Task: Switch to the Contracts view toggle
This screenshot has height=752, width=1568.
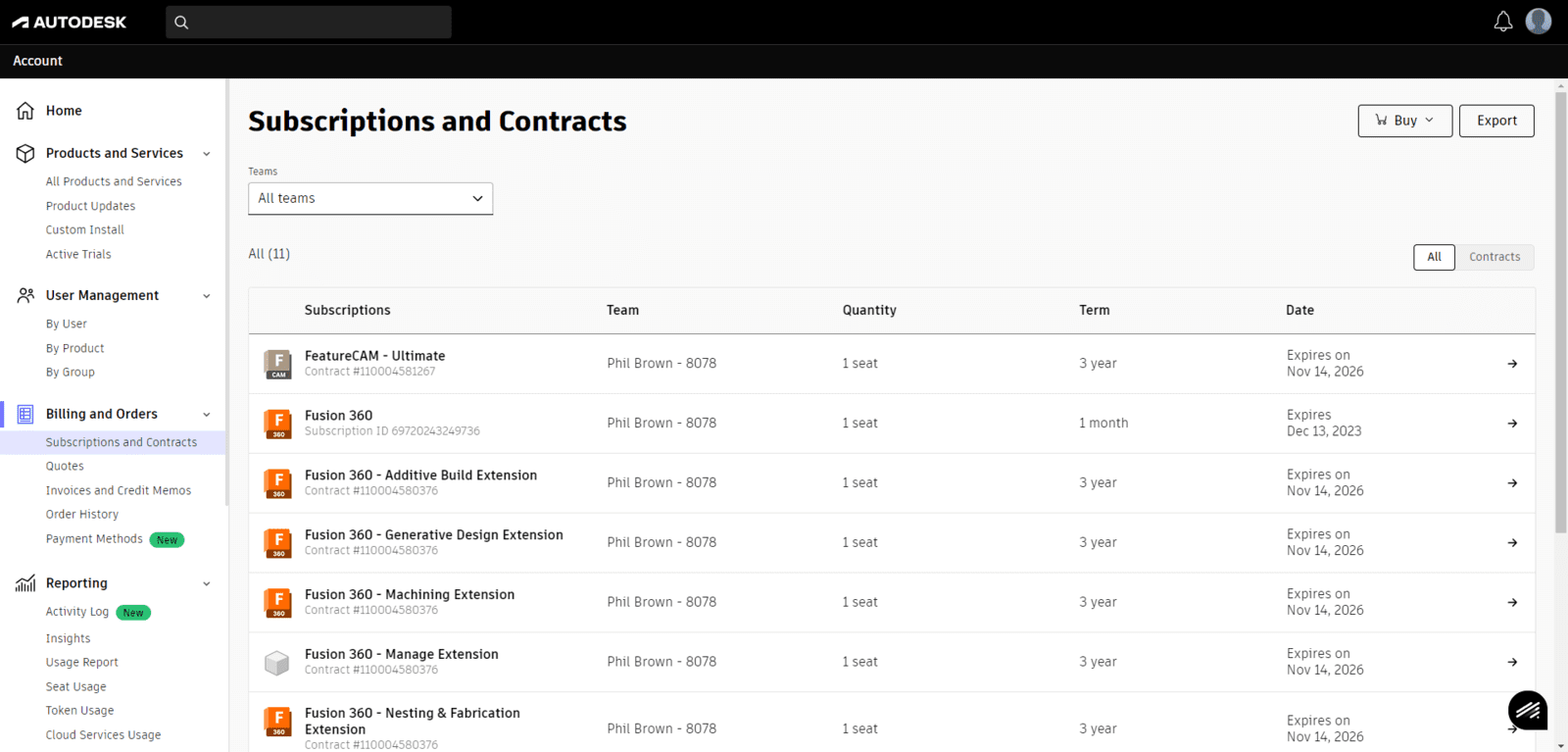Action: pyautogui.click(x=1494, y=257)
